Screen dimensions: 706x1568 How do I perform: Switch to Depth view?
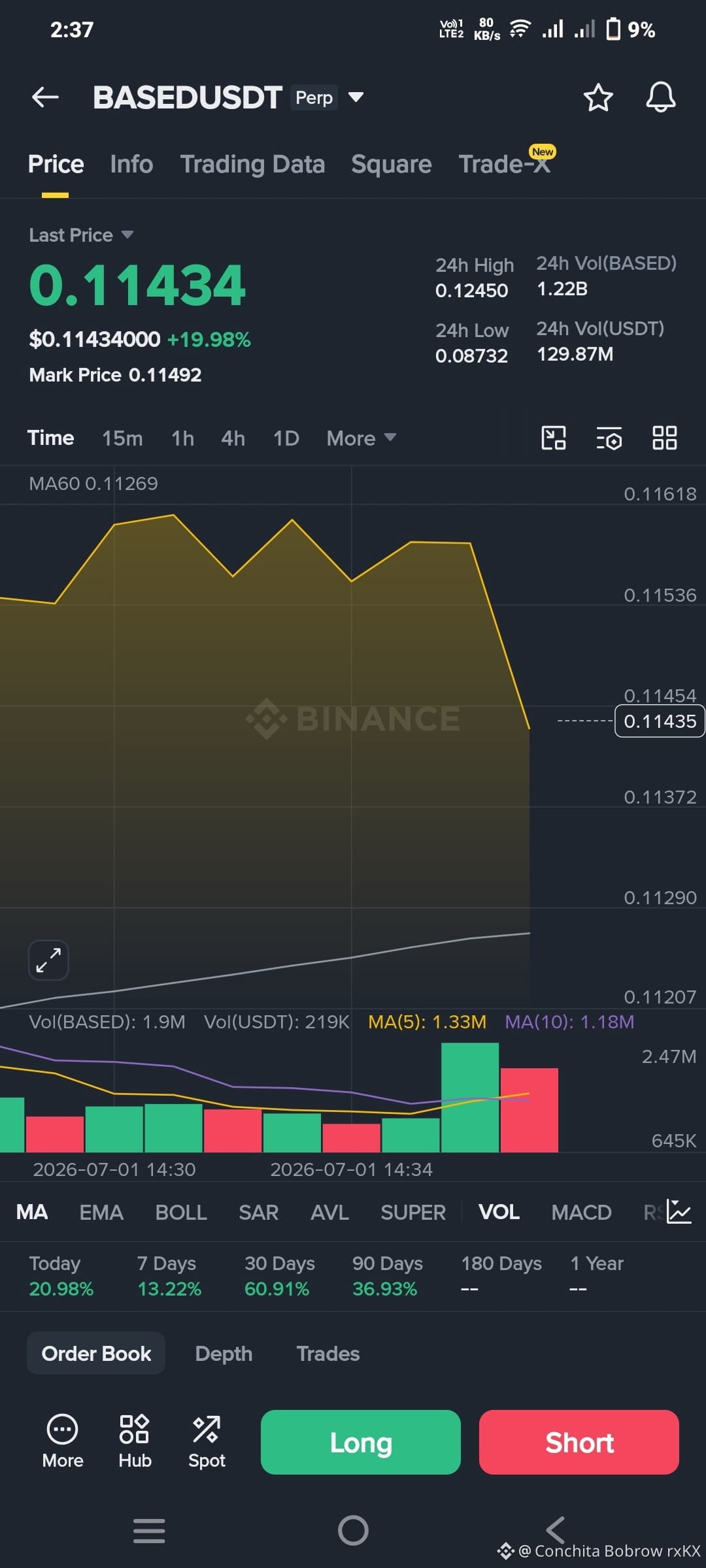(224, 1353)
